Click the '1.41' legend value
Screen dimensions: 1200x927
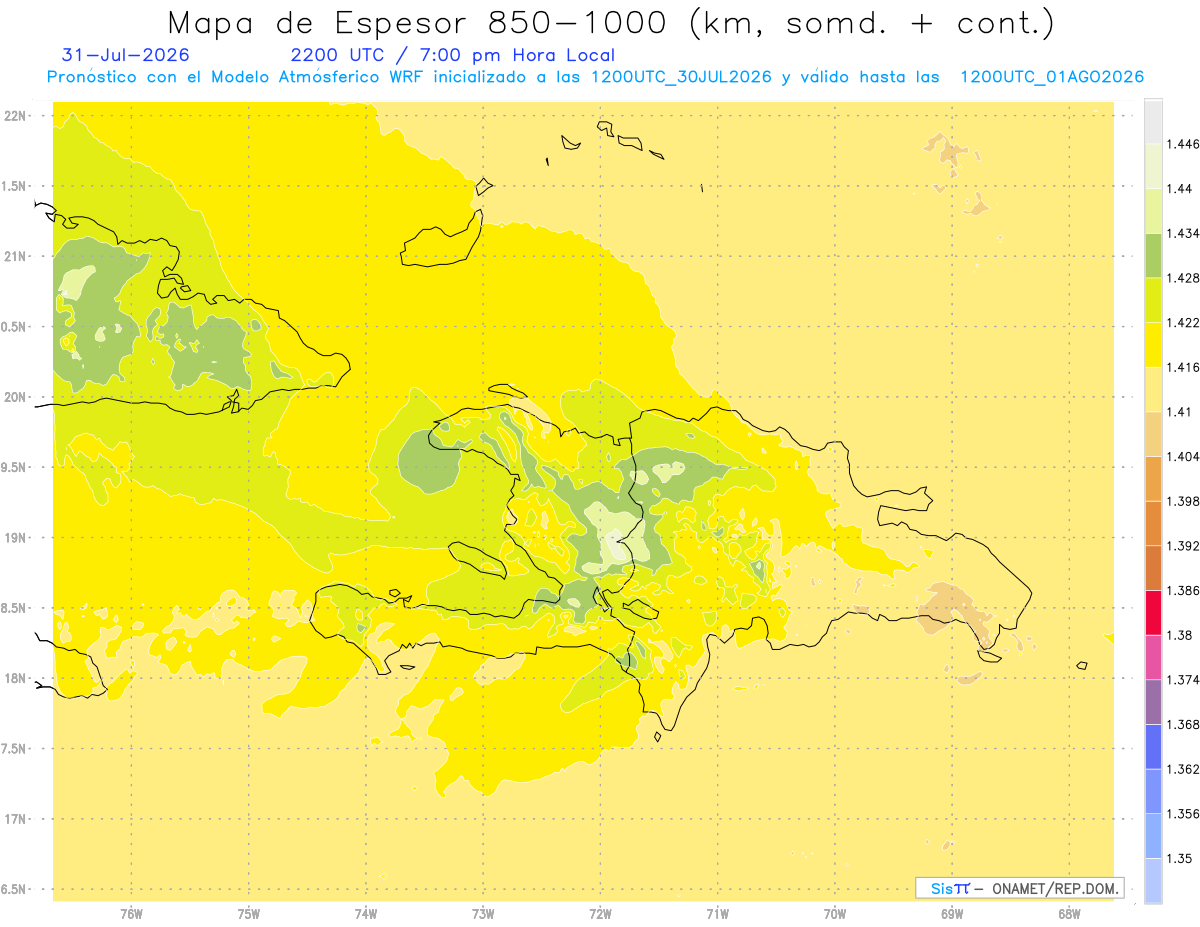click(1179, 411)
